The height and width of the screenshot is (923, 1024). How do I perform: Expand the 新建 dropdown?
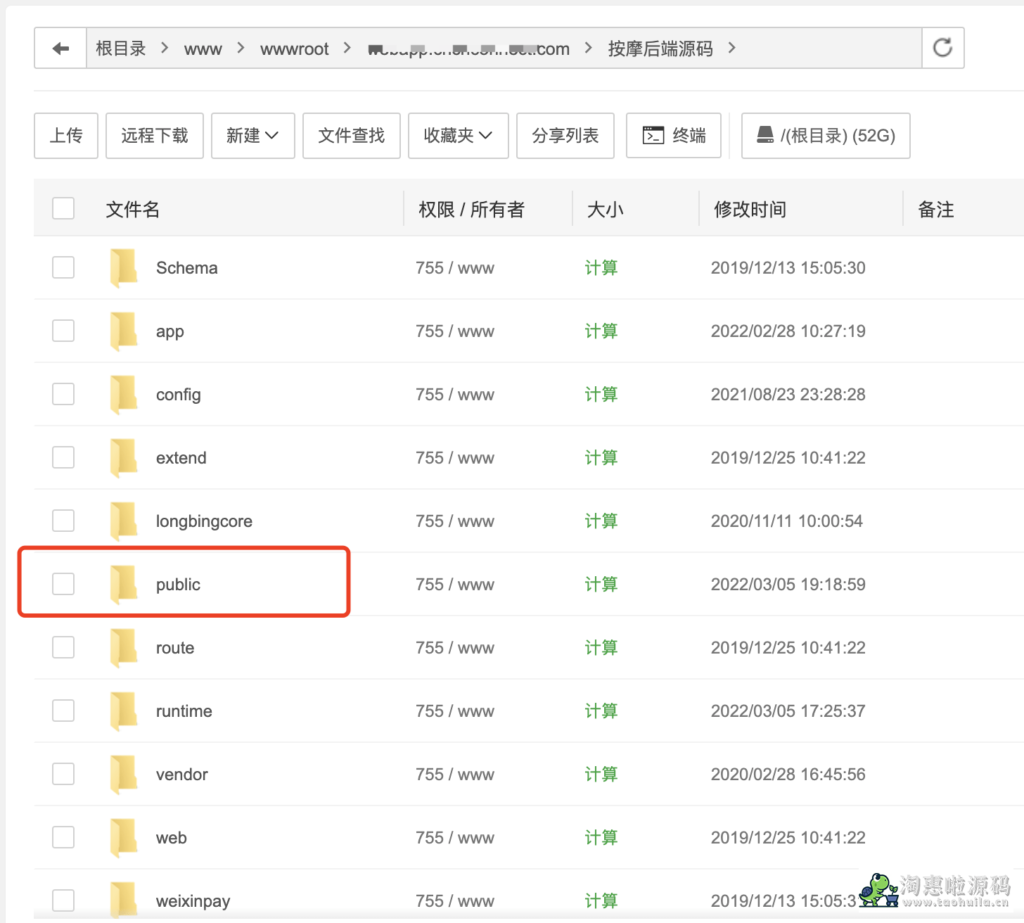click(252, 135)
